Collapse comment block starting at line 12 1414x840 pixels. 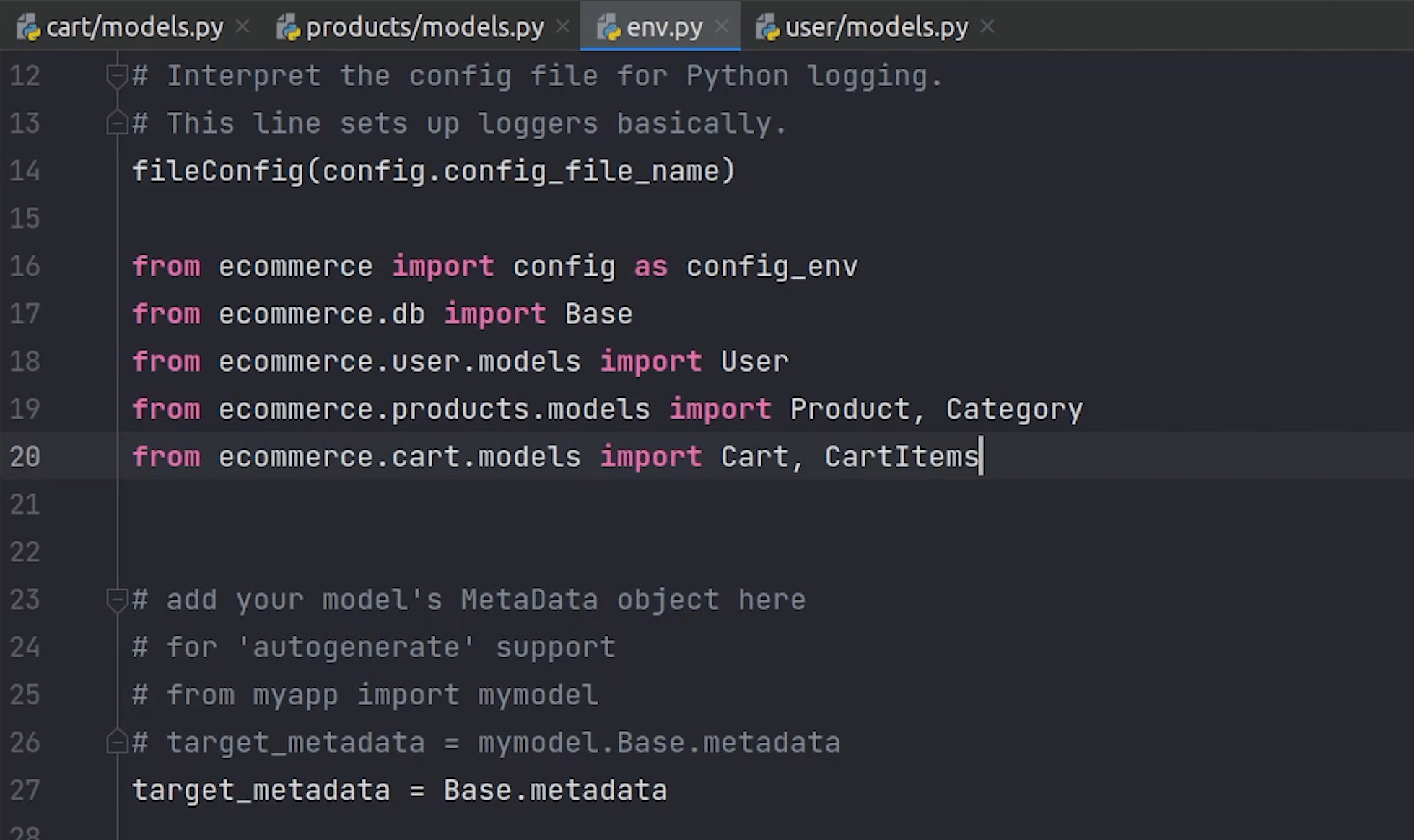tap(116, 75)
